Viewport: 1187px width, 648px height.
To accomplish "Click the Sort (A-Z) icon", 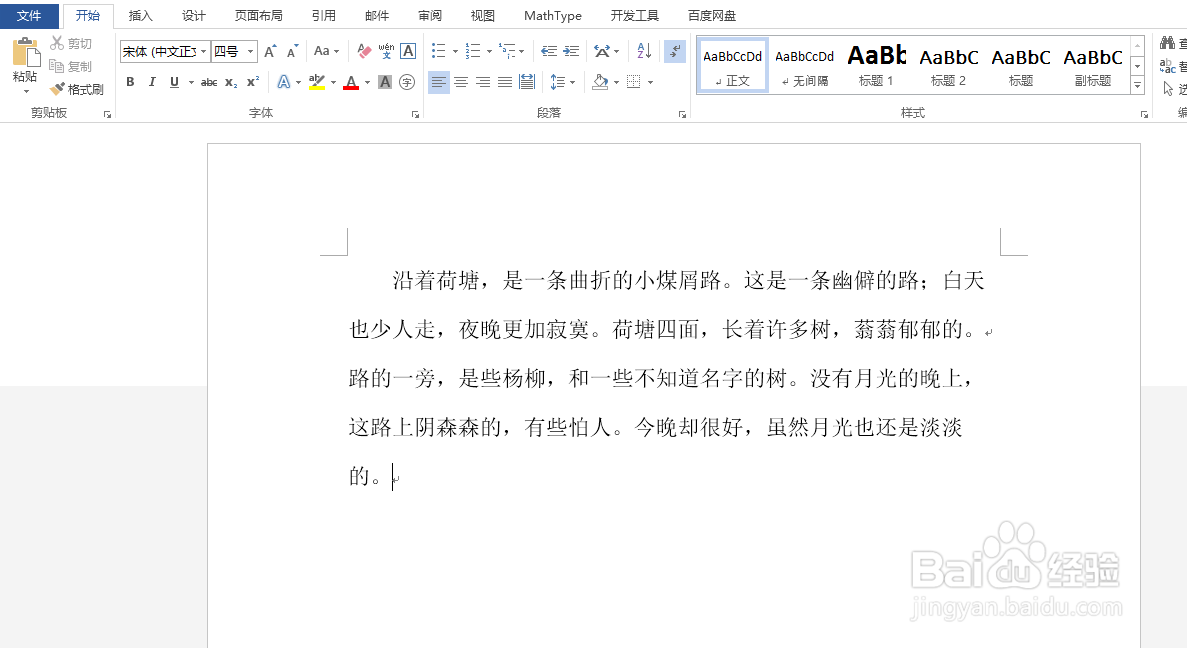I will pyautogui.click(x=643, y=50).
